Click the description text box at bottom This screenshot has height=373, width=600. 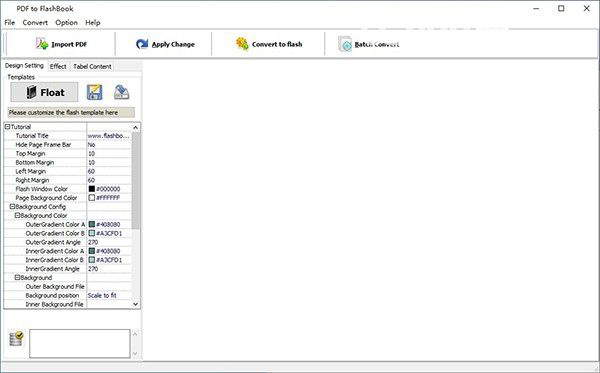click(x=80, y=344)
